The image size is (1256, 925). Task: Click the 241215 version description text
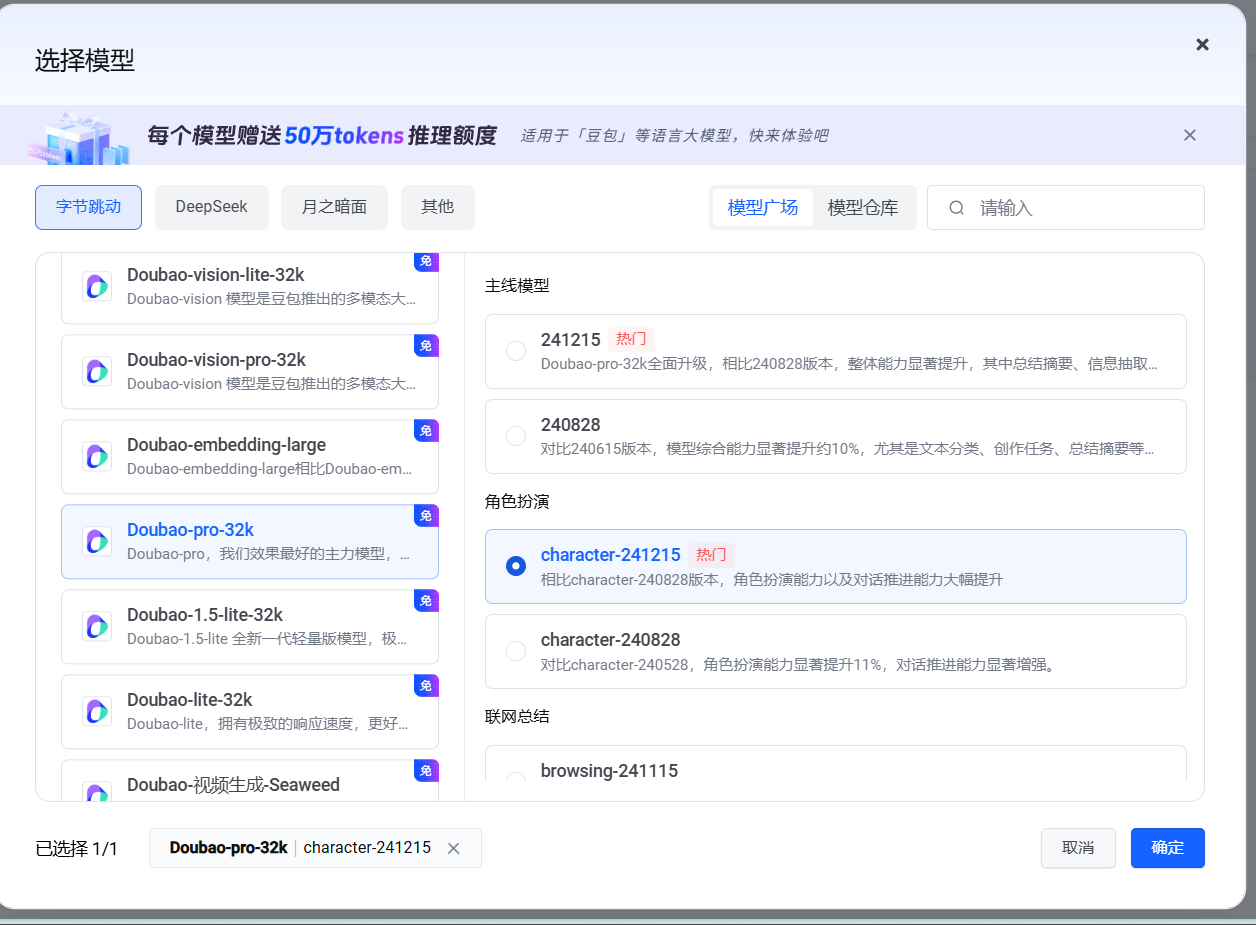point(850,365)
